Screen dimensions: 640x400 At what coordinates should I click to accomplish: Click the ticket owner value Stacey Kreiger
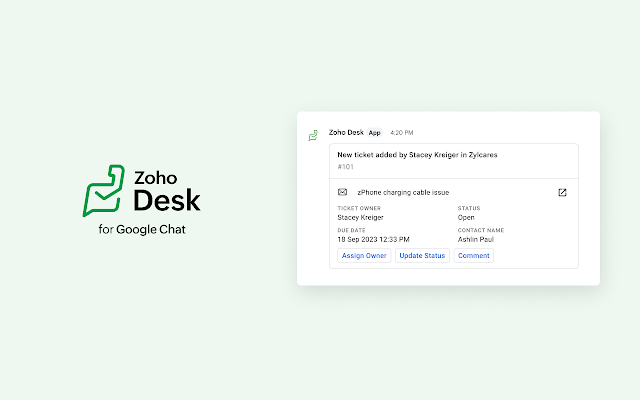click(360, 218)
